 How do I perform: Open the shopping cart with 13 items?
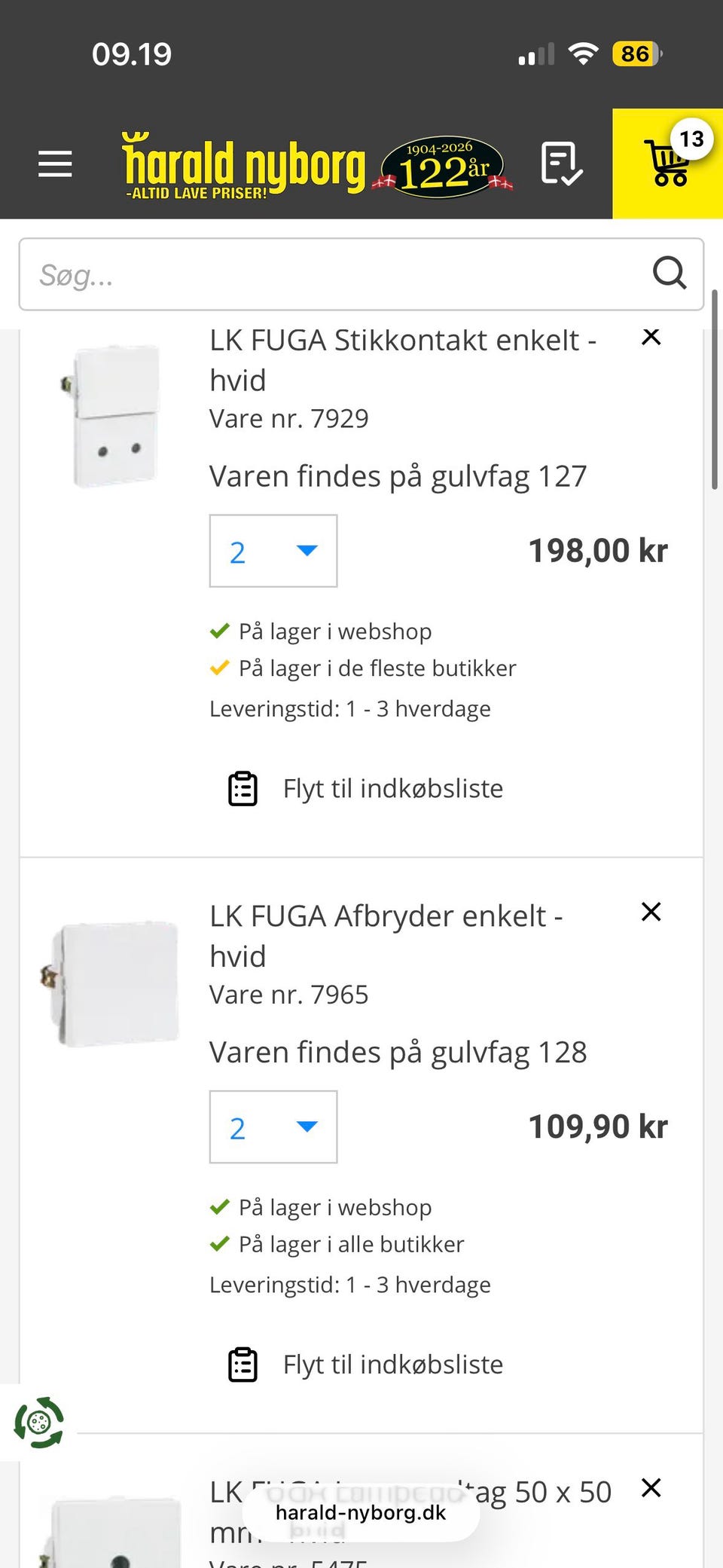pyautogui.click(x=668, y=164)
